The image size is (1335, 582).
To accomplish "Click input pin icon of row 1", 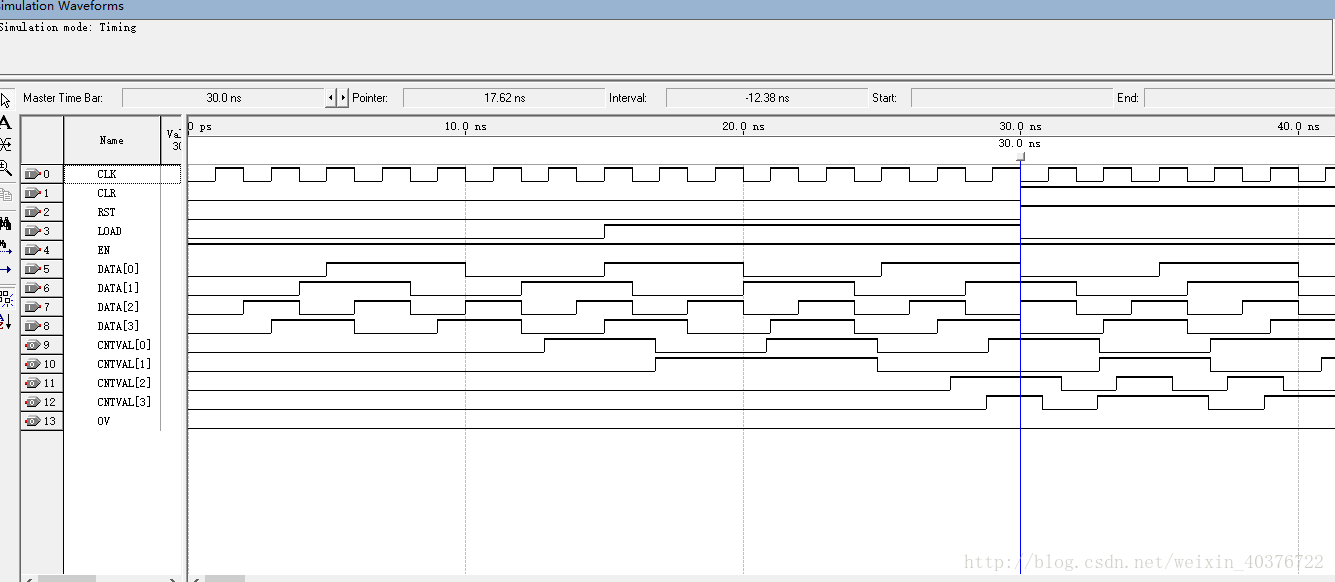I will point(32,193).
